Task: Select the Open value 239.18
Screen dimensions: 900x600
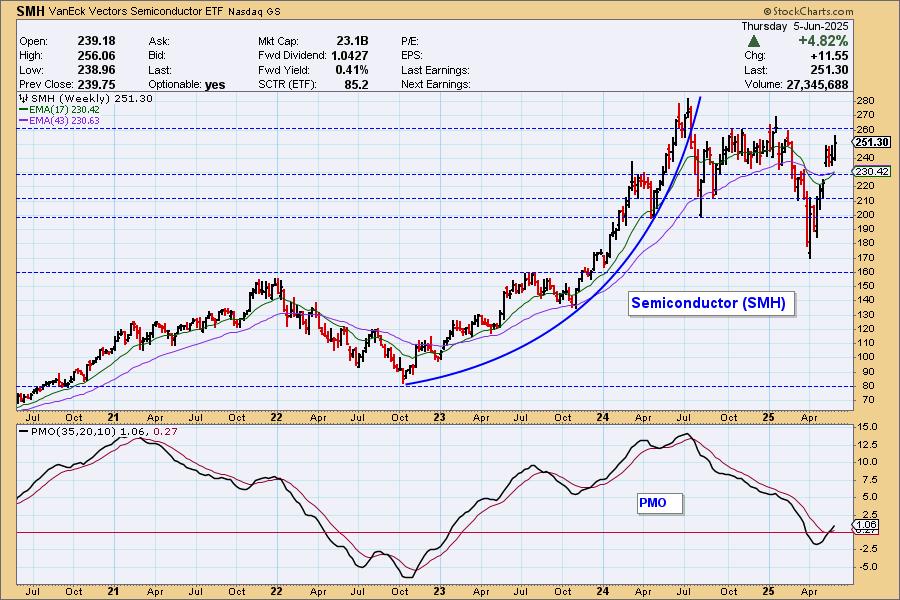Action: (x=96, y=41)
